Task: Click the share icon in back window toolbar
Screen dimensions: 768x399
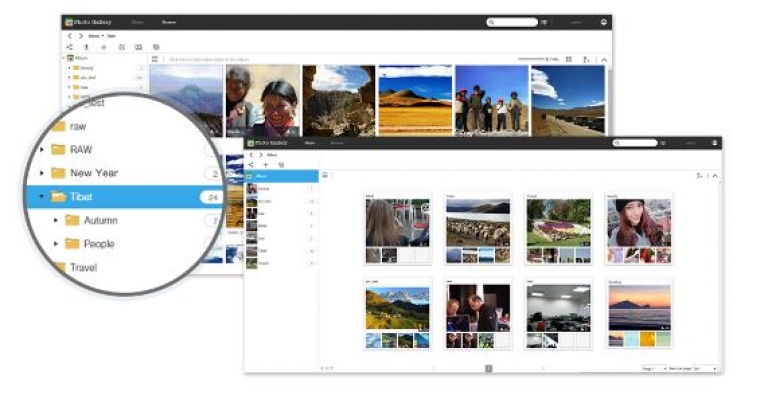Action: pyautogui.click(x=70, y=47)
